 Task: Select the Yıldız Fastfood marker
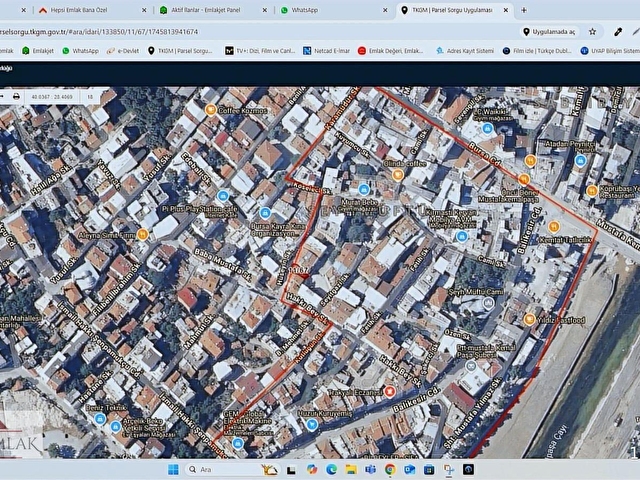529,319
